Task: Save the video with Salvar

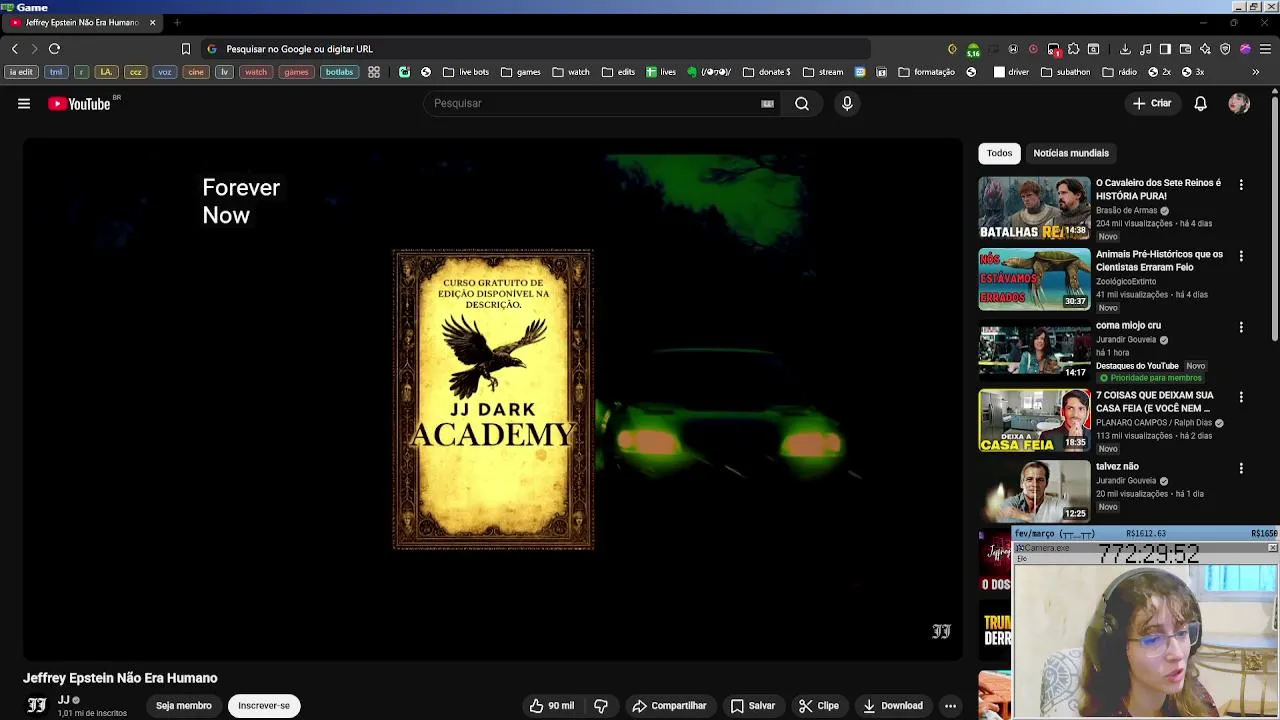Action: (753, 705)
